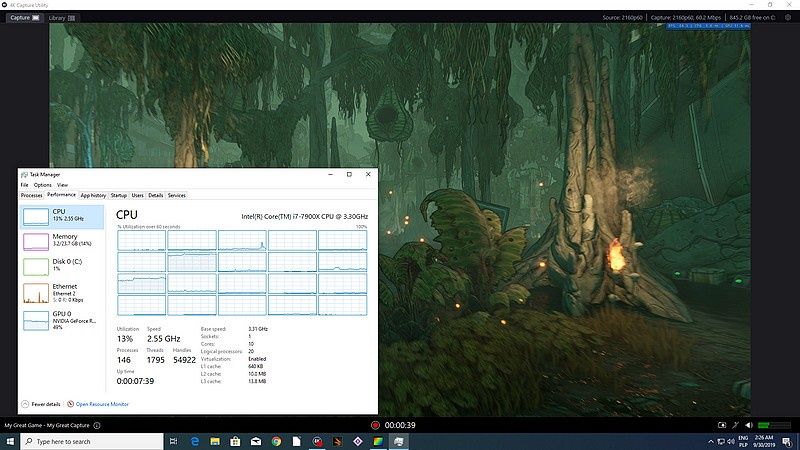
Task: Select Memory in the performance sidebar
Action: (62, 241)
